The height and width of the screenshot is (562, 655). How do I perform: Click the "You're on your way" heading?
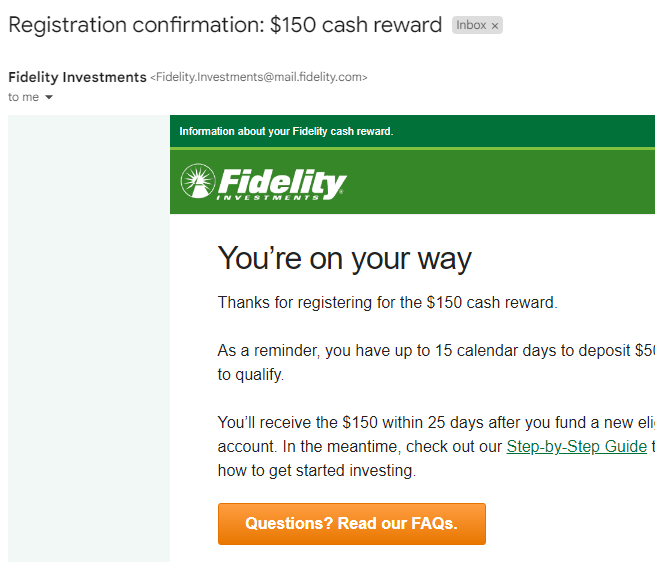coord(344,258)
